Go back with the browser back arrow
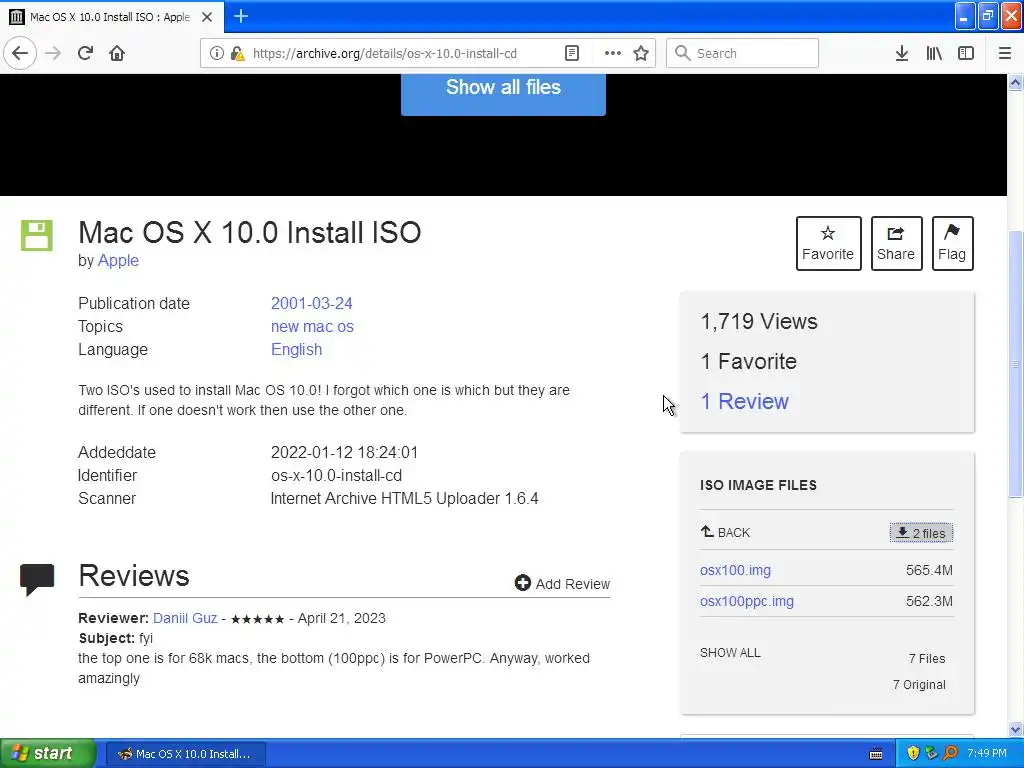Viewport: 1024px width, 768px height. pyautogui.click(x=20, y=53)
